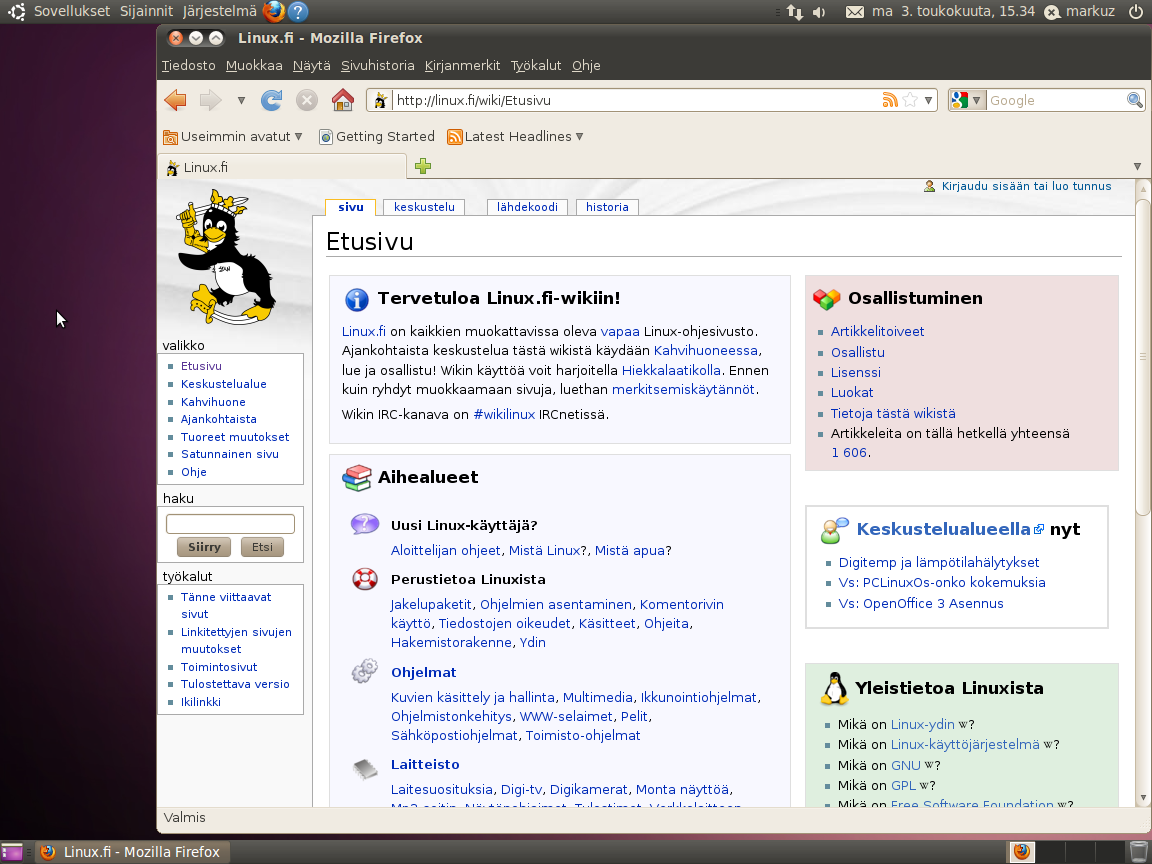This screenshot has width=1152, height=864.
Task: Open a new tab with the plus icon
Action: pyautogui.click(x=423, y=167)
